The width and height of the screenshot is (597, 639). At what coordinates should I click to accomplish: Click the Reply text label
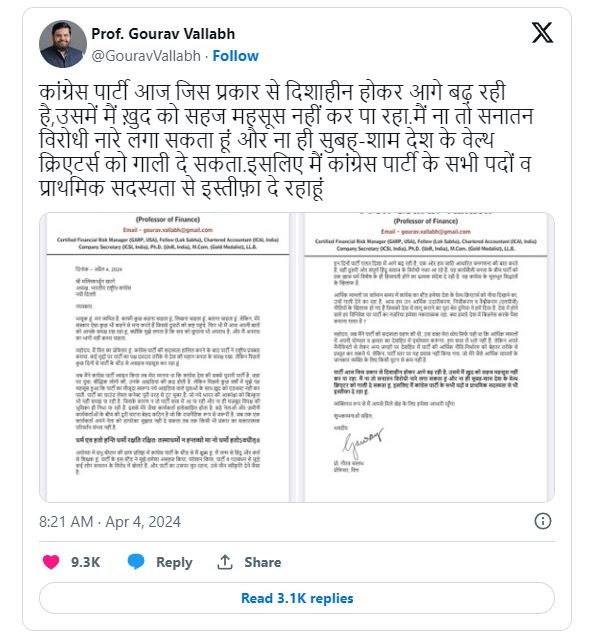[174, 562]
